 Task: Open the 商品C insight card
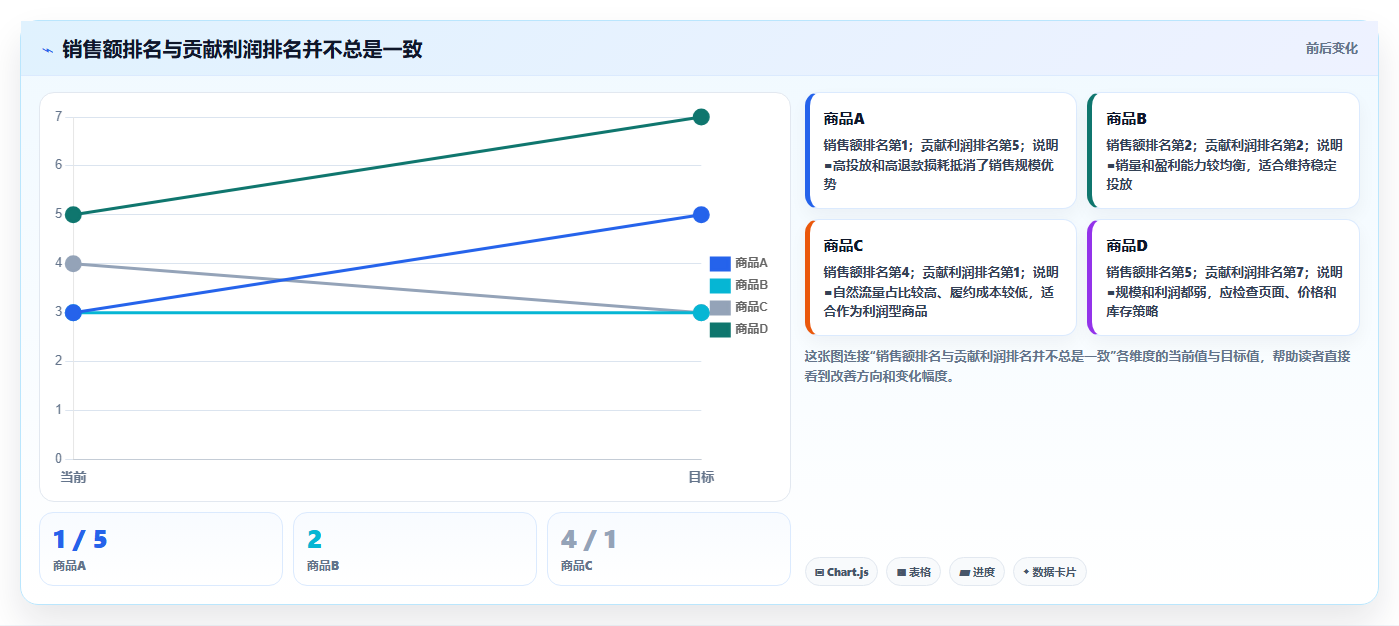click(940, 277)
